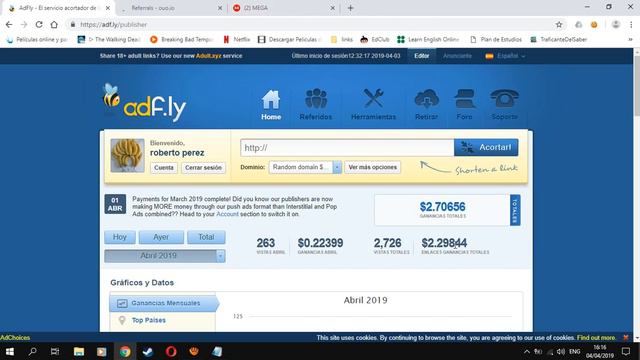Click the browser forward arrow

(24, 24)
